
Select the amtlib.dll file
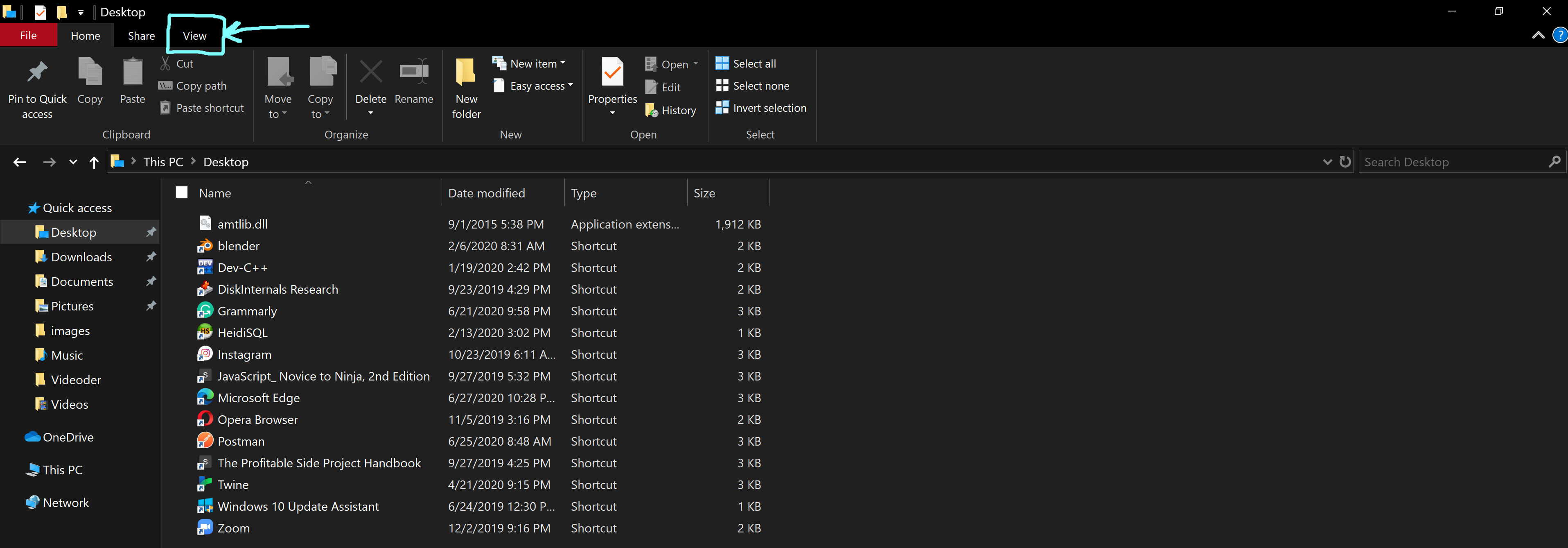242,224
